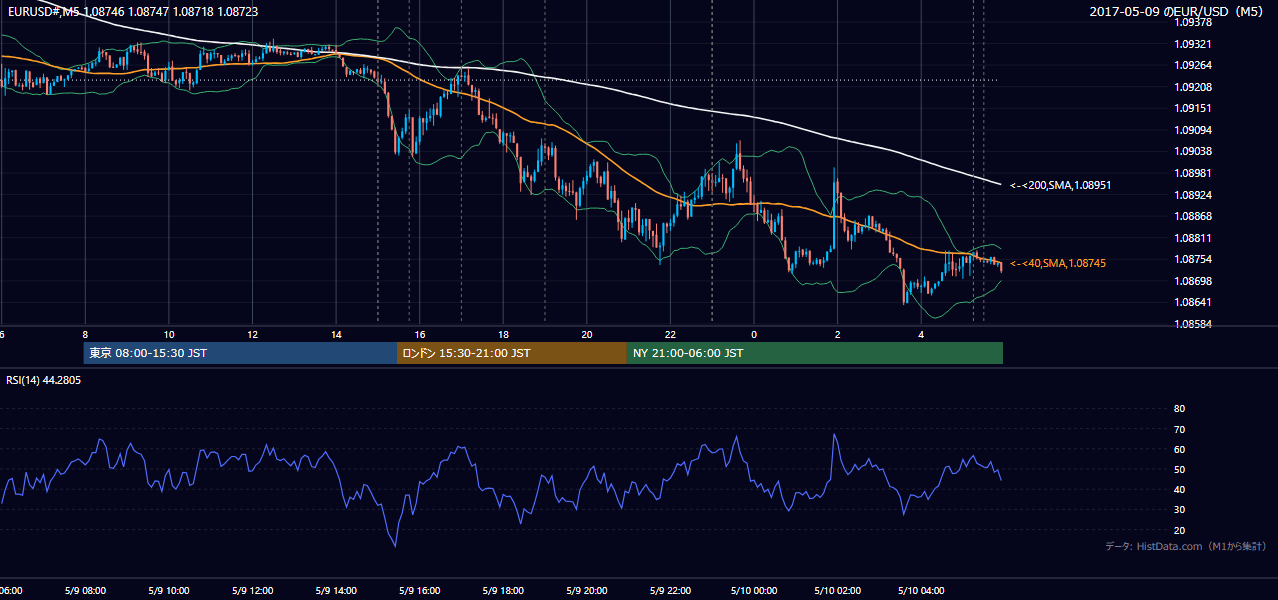
Task: Click price axis value 1.09094
Action: (x=1193, y=130)
